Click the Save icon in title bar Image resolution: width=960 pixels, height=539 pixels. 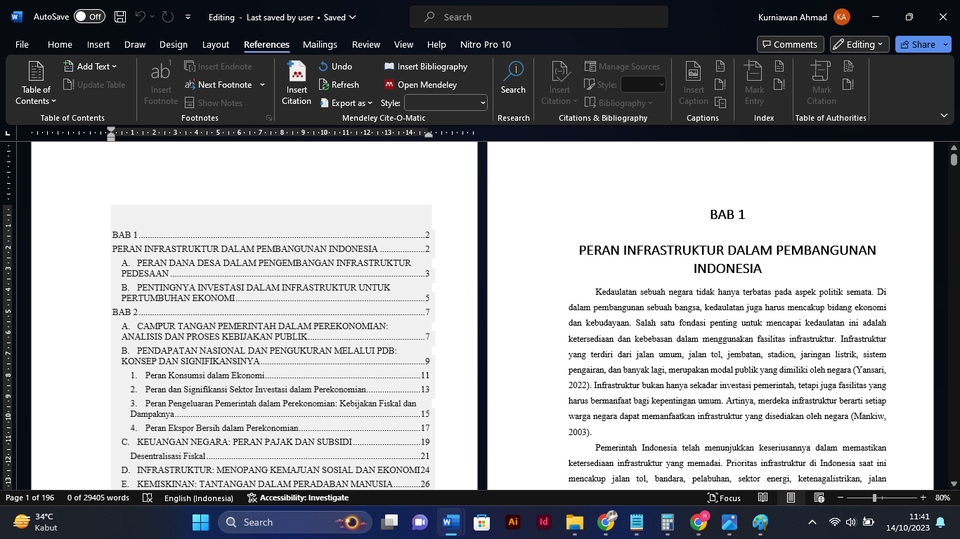click(120, 17)
